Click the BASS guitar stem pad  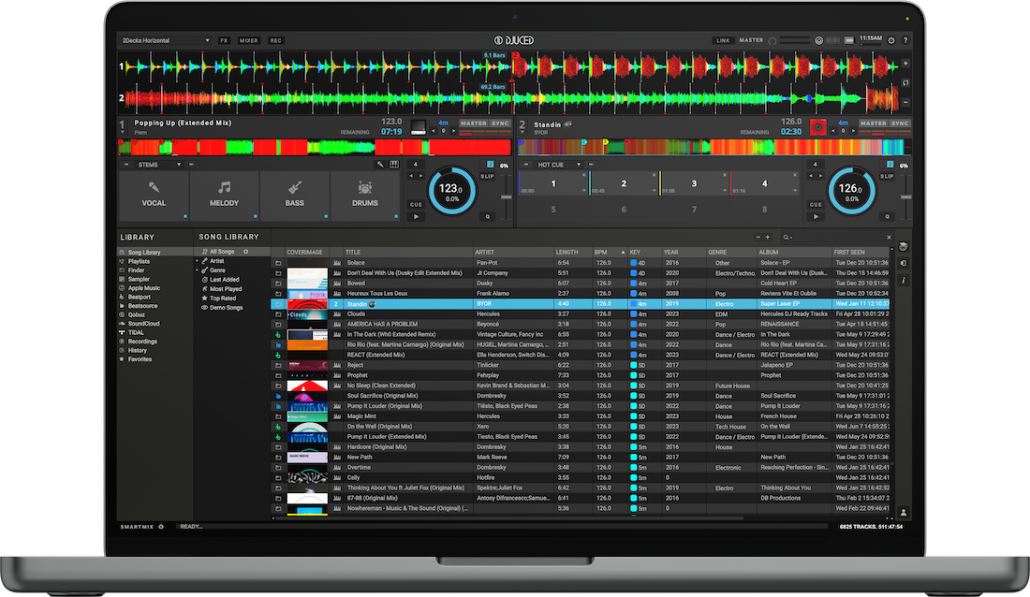(294, 195)
